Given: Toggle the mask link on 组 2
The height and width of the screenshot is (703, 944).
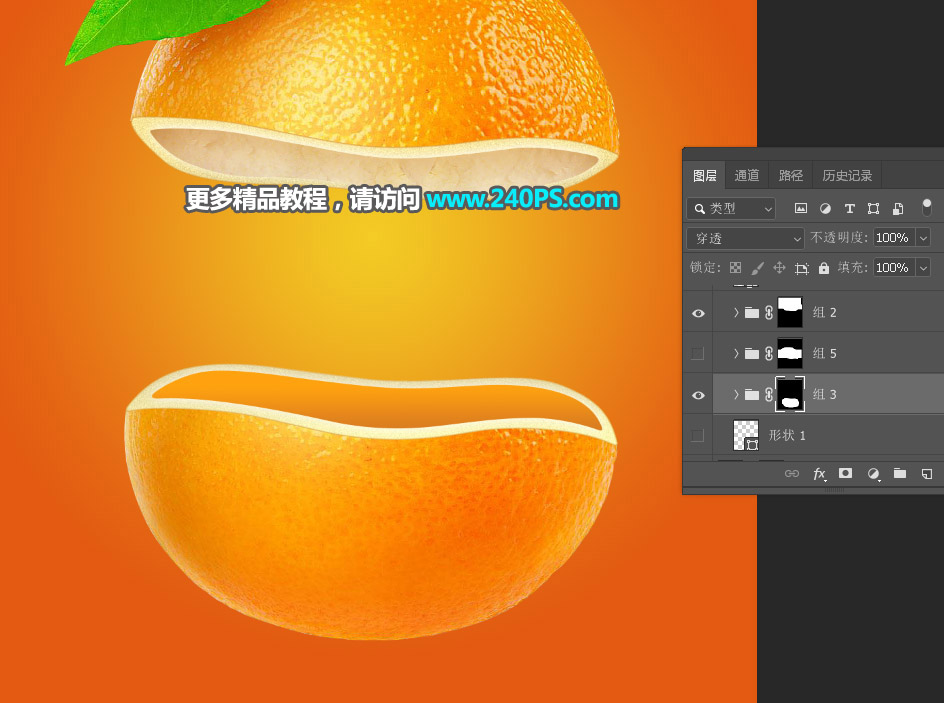Looking at the screenshot, I should click(769, 312).
